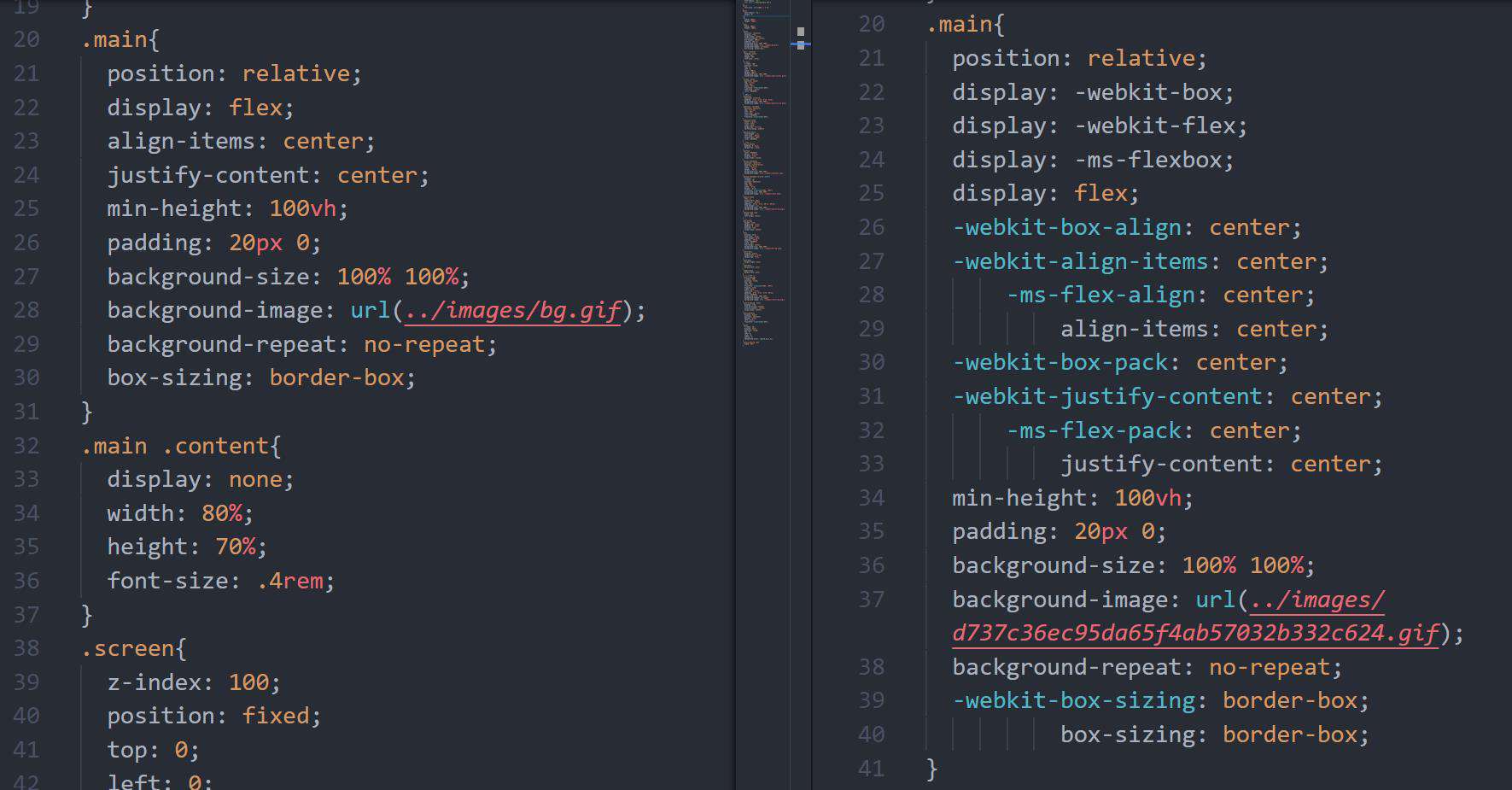Click '.main{' selector in the left pane

coord(120,39)
